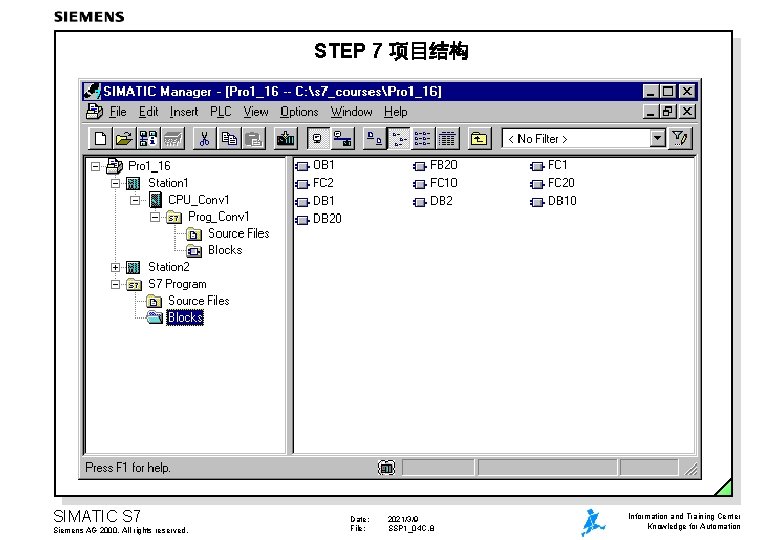780x540 pixels.
Task: Click the SIMATIC Manager title bar icon
Action: point(92,91)
